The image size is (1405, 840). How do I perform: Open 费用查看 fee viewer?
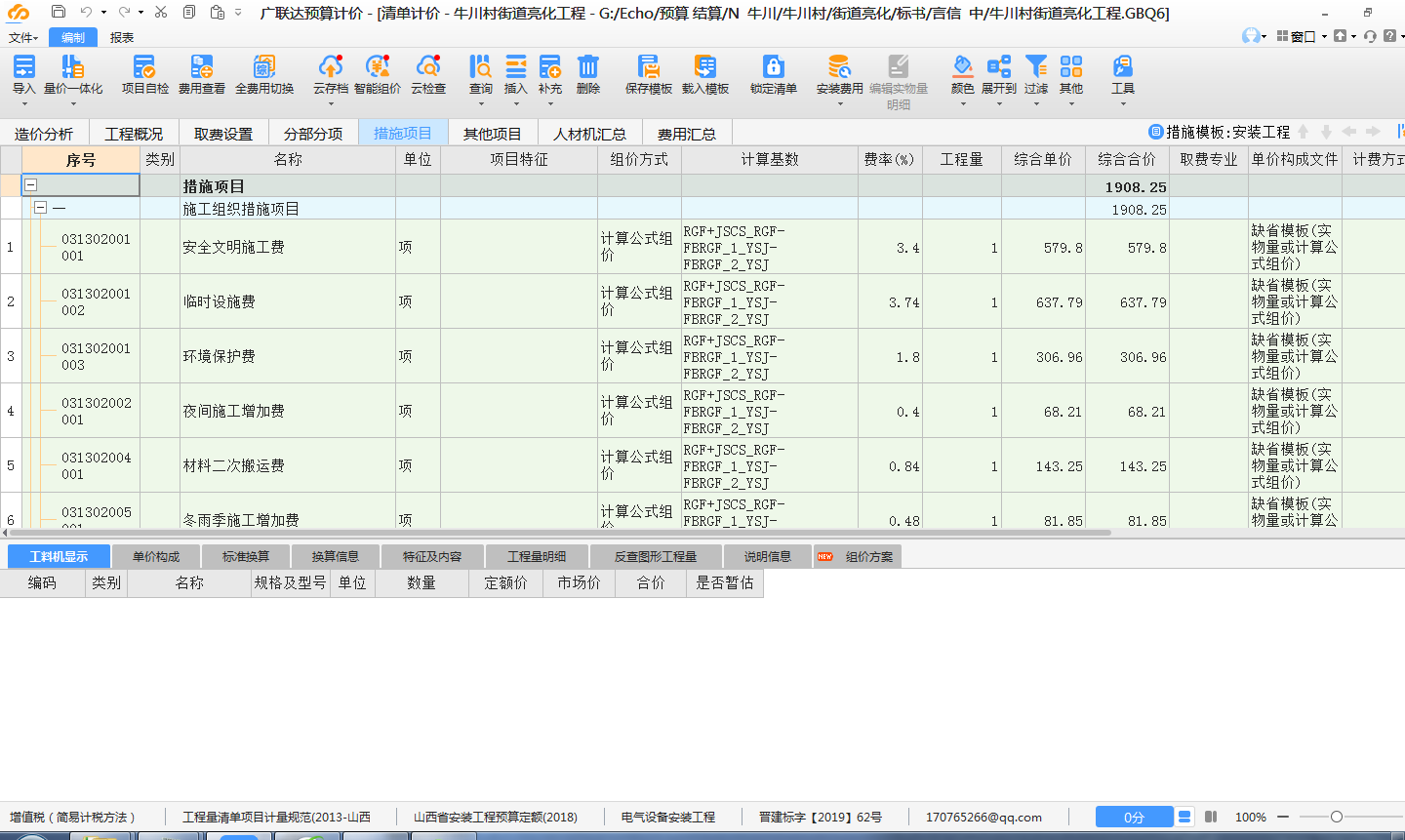[x=202, y=66]
